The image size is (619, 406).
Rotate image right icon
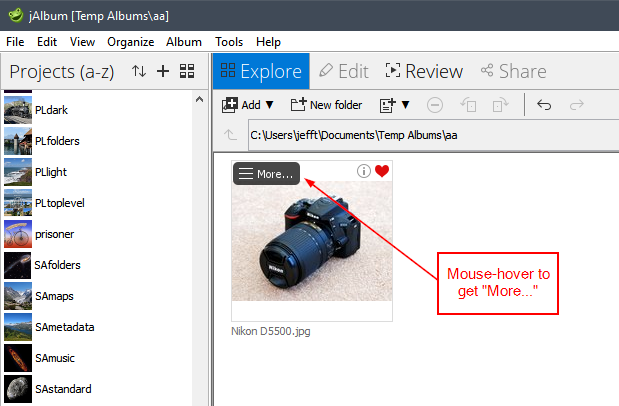click(x=501, y=105)
